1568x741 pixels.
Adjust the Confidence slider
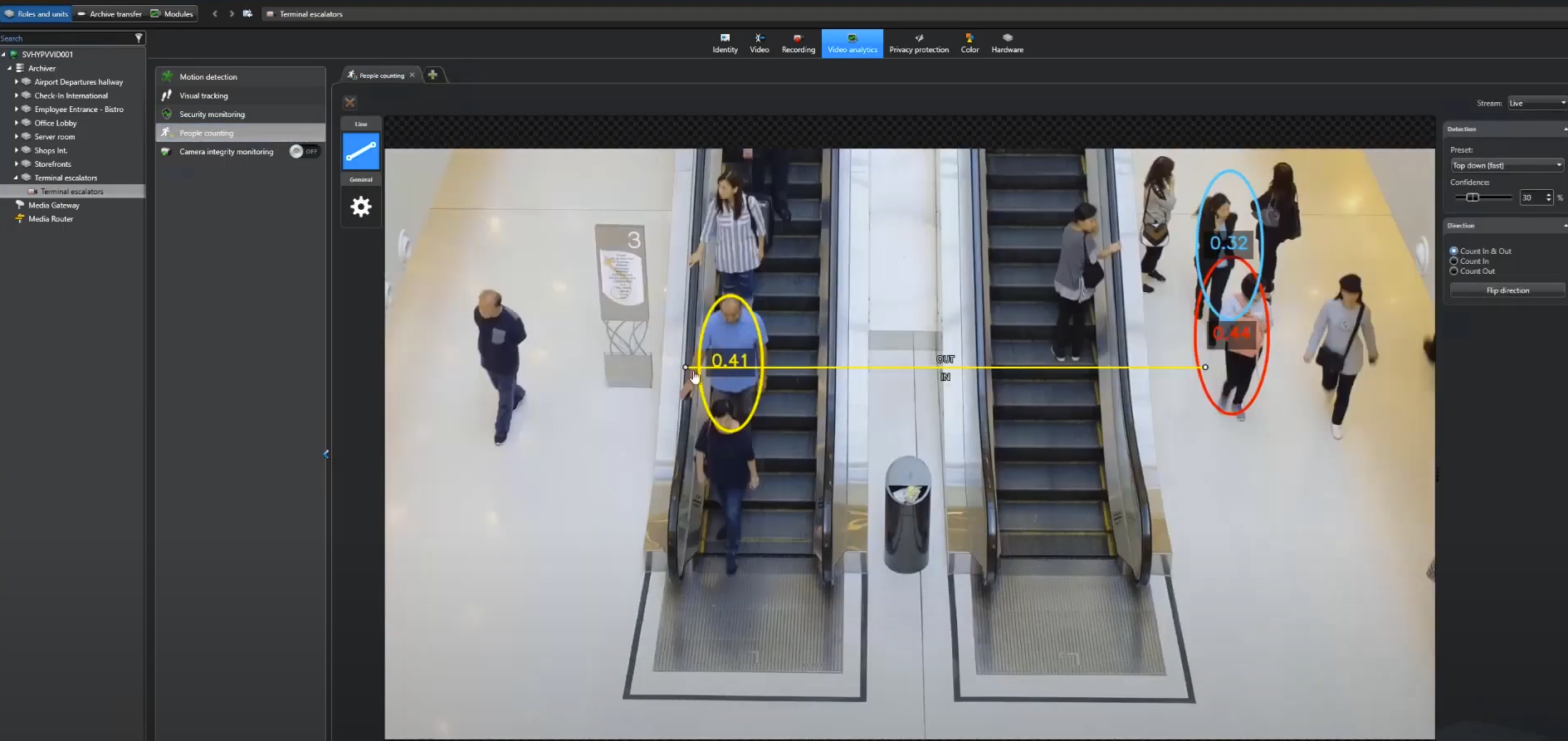click(x=1473, y=197)
